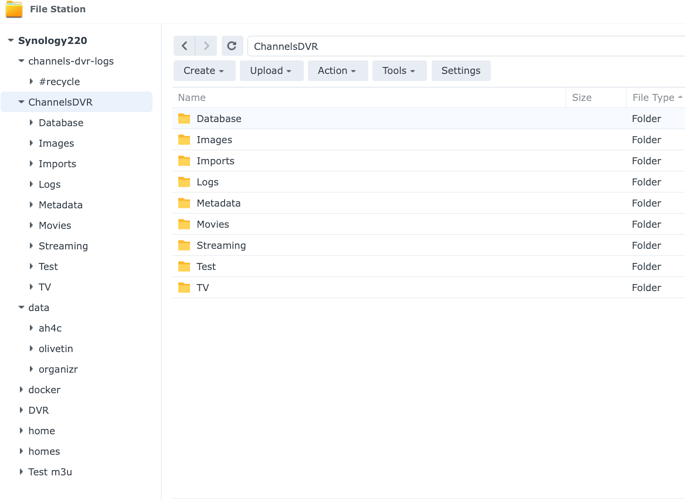Click the Folder type cell in Test row
Viewport: 685px width, 500px height.
(647, 266)
